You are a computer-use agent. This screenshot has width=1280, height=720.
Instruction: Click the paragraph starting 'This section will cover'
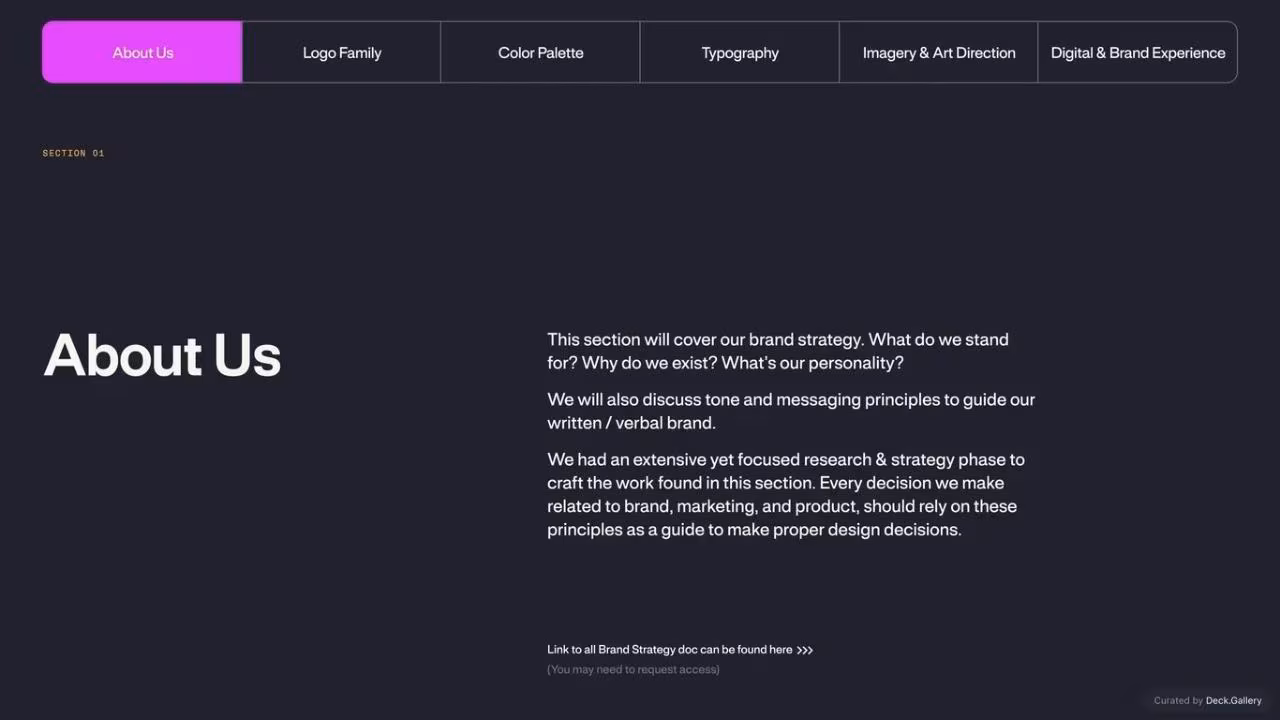pyautogui.click(x=778, y=351)
